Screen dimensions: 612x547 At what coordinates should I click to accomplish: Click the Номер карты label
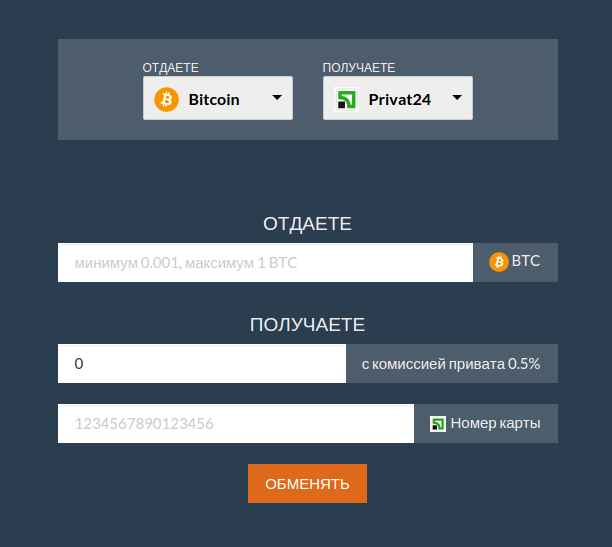pos(495,423)
